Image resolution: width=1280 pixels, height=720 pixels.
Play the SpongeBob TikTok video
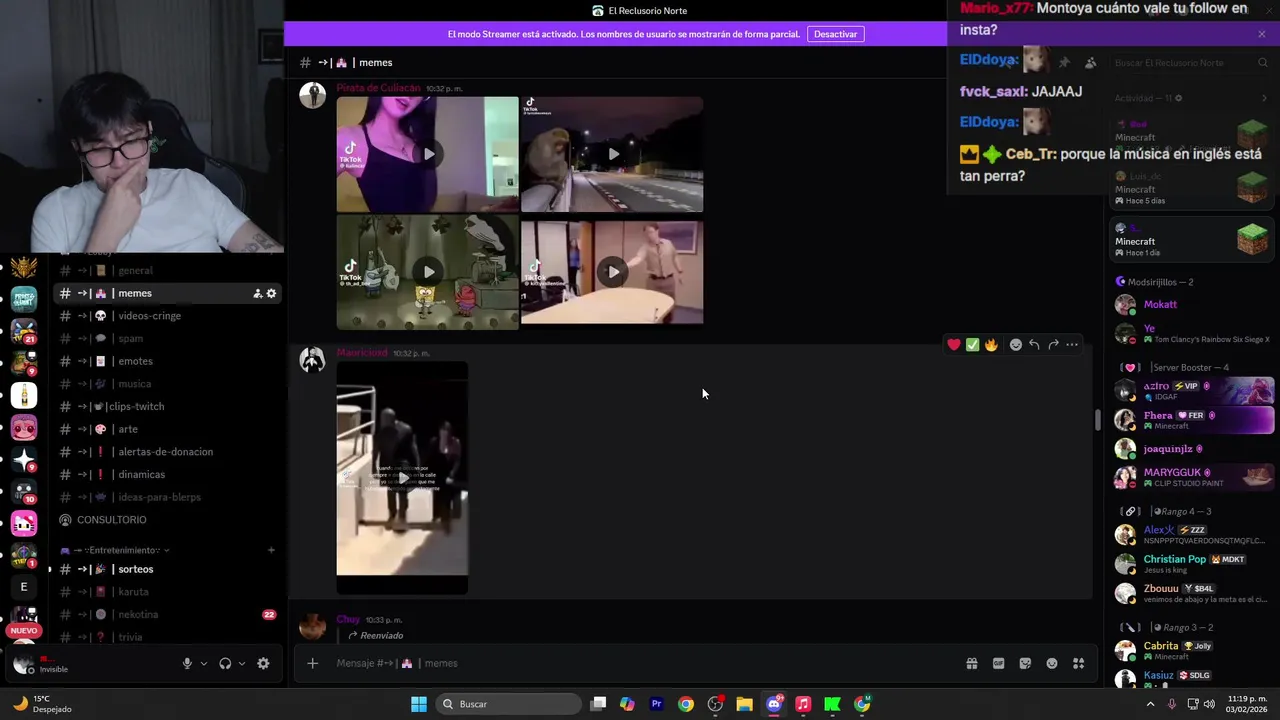428,272
